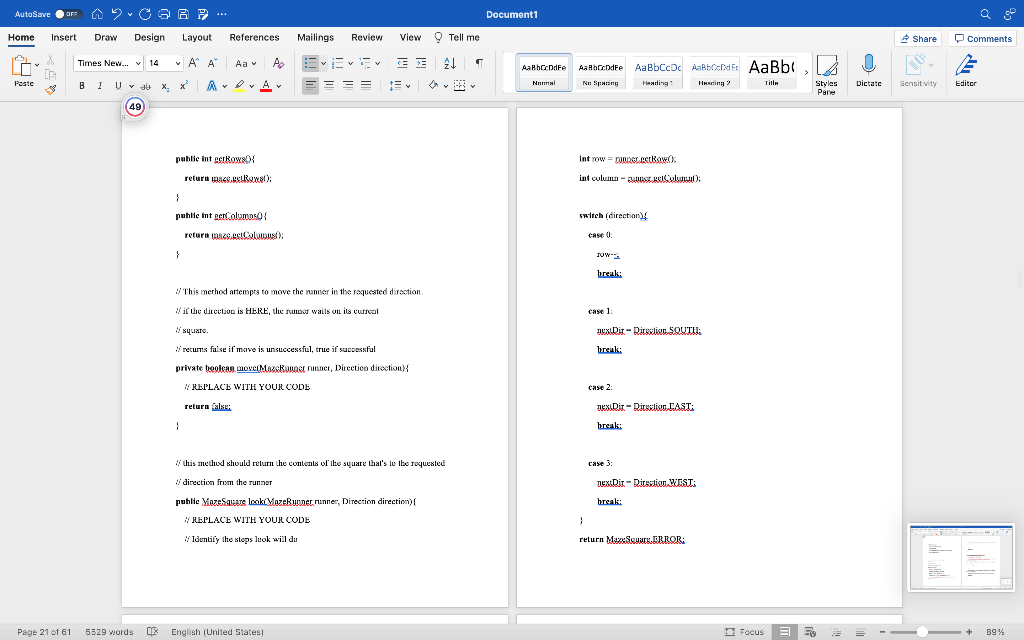Move the zoom slider handle
This screenshot has height=640, width=1024.
pyautogui.click(x=921, y=632)
